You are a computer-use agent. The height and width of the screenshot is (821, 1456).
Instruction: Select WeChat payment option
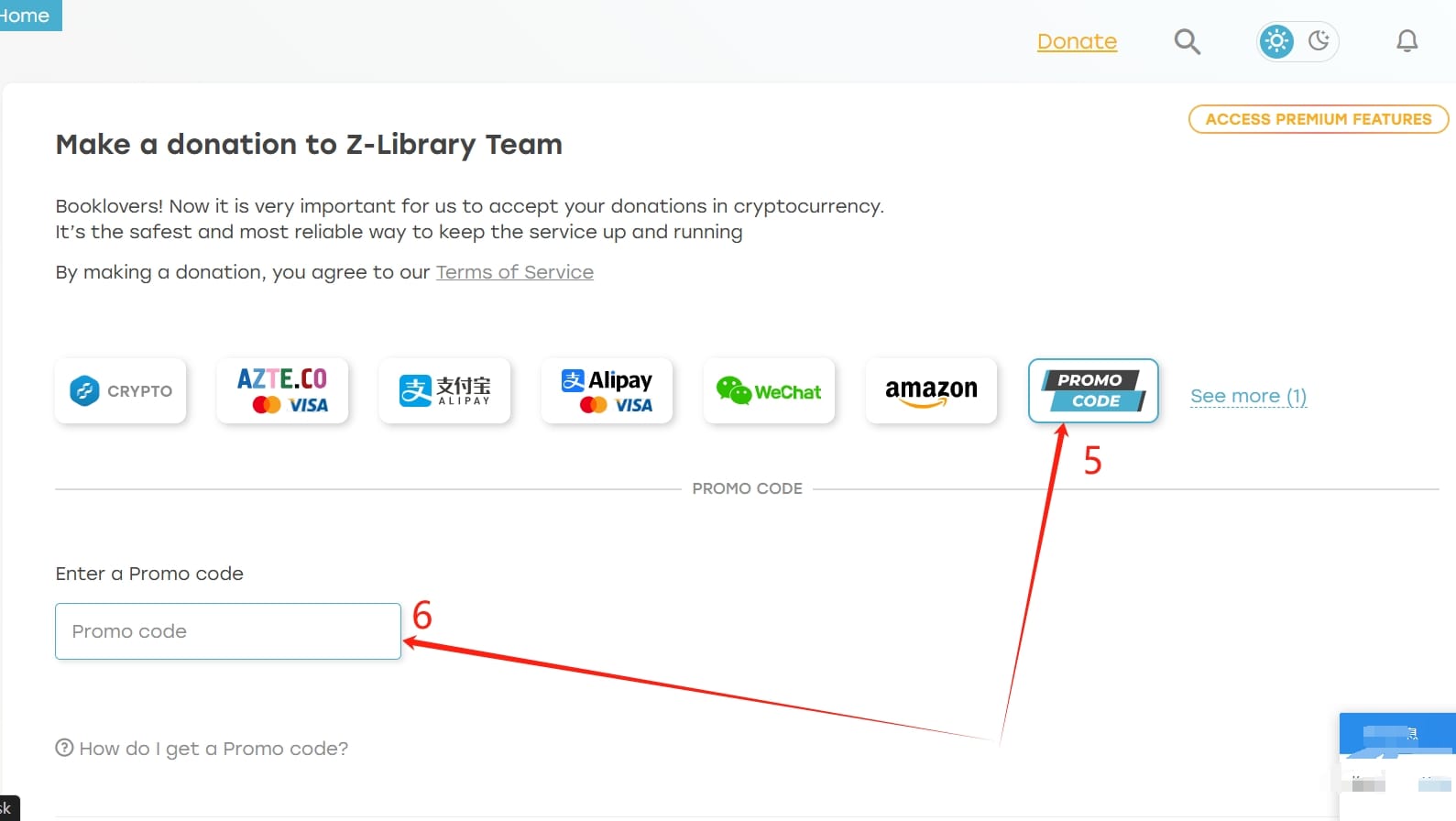tap(769, 391)
